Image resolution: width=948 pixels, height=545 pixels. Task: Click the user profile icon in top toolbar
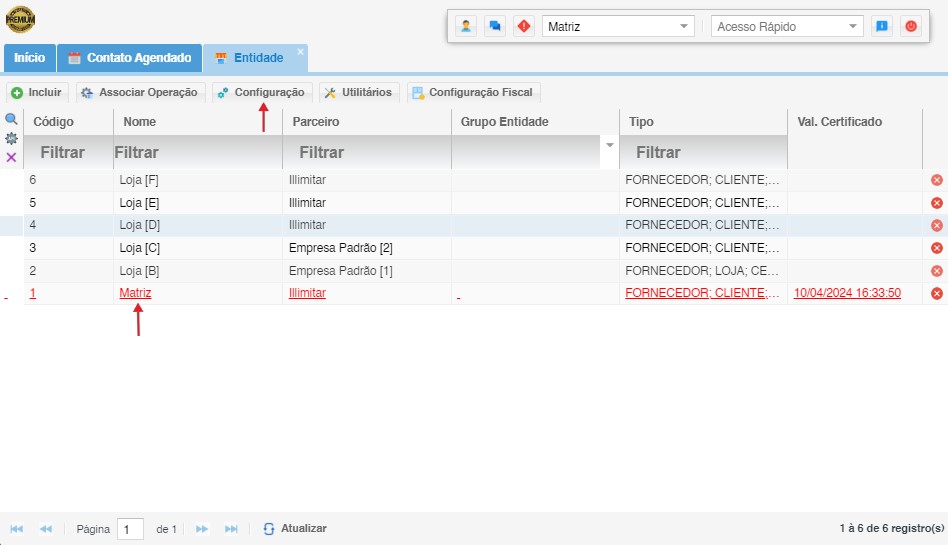[x=465, y=27]
